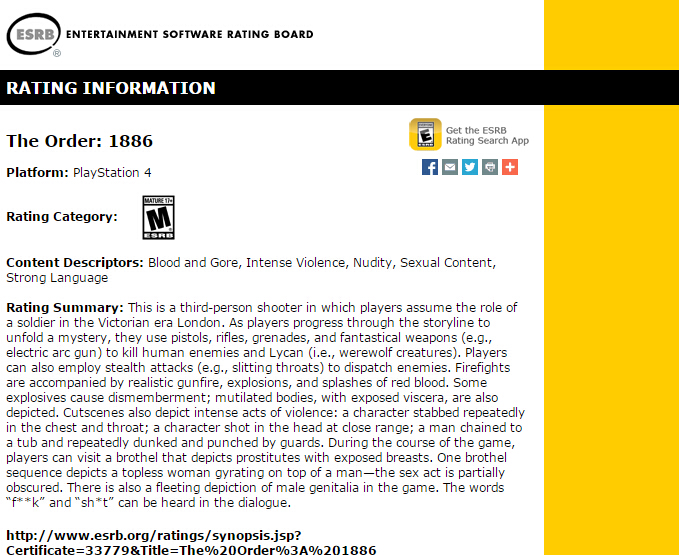Image resolution: width=679 pixels, height=555 pixels.
Task: Click 'electric arc gun' phrase in summary
Action: 51,353
